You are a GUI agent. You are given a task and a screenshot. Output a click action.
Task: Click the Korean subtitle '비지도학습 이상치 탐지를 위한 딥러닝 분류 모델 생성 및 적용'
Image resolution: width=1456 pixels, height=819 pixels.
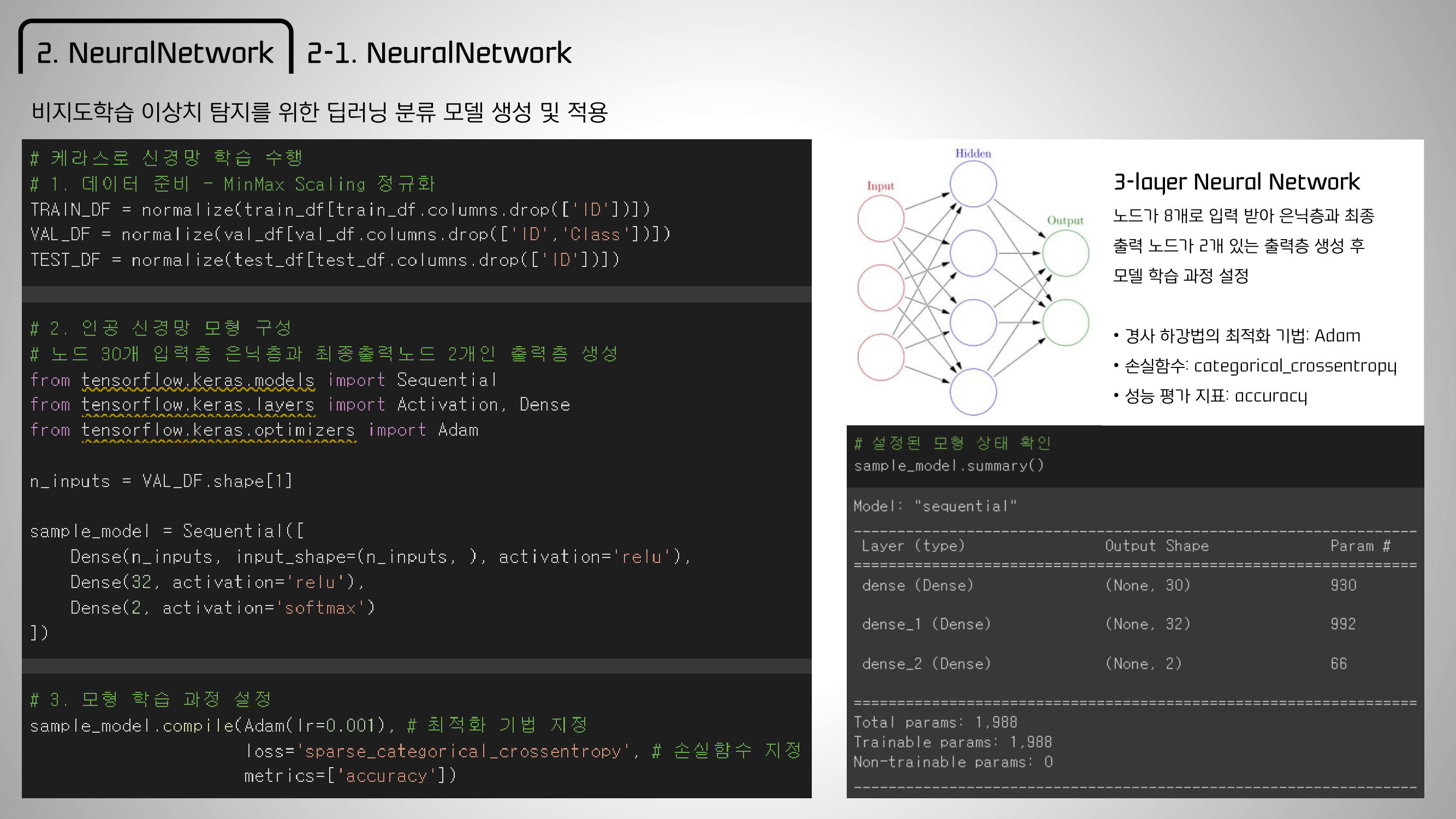tap(319, 112)
